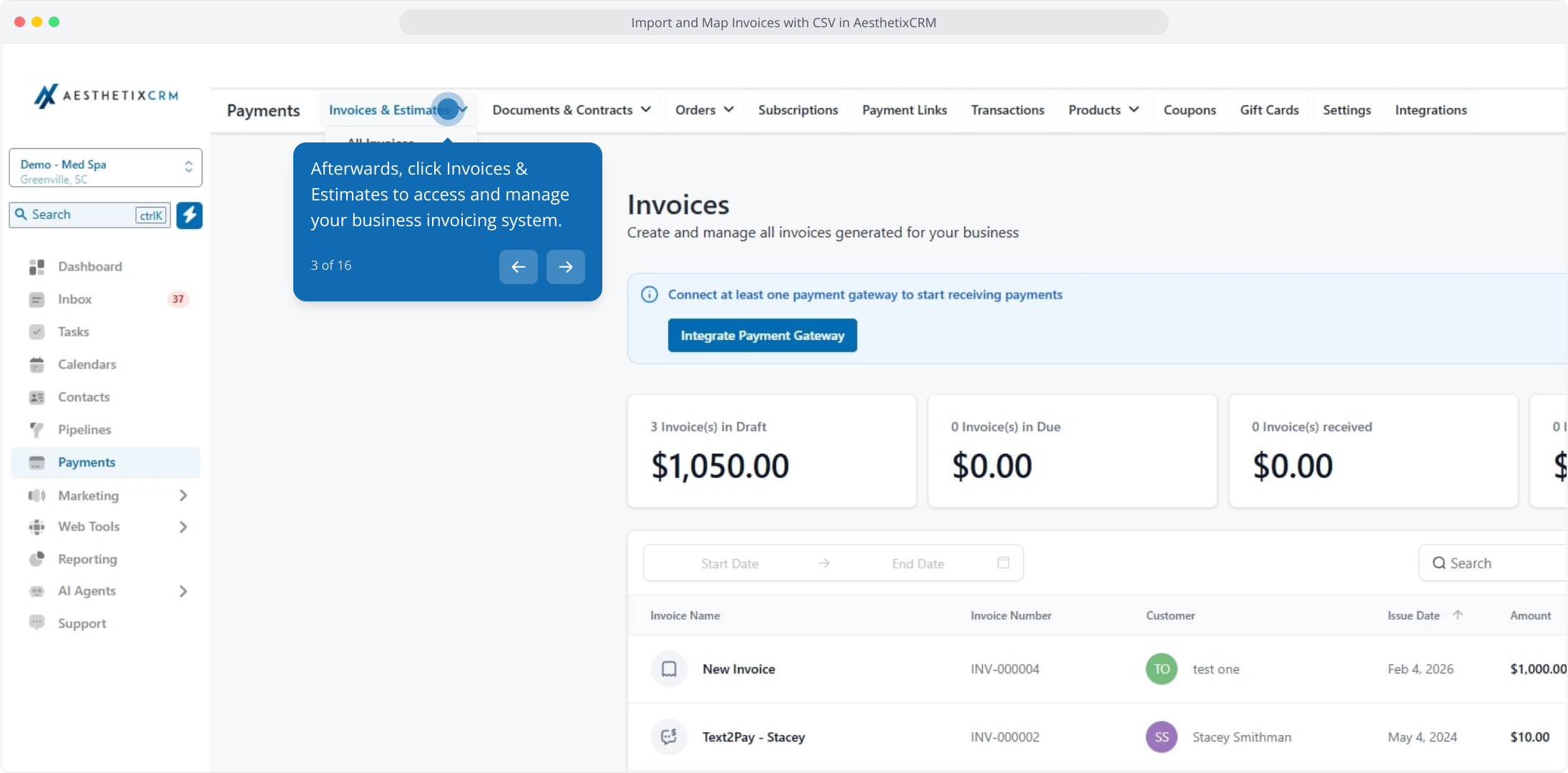Screen dimensions: 1568x773
Task: Switch to the Transactions tab
Action: [1007, 110]
